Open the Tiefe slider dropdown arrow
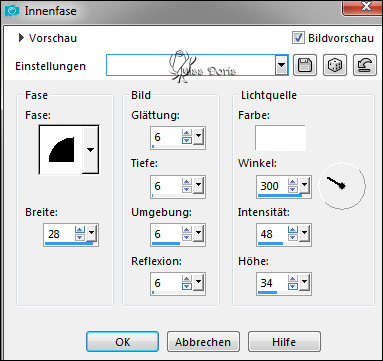383x361 pixels. (198, 185)
